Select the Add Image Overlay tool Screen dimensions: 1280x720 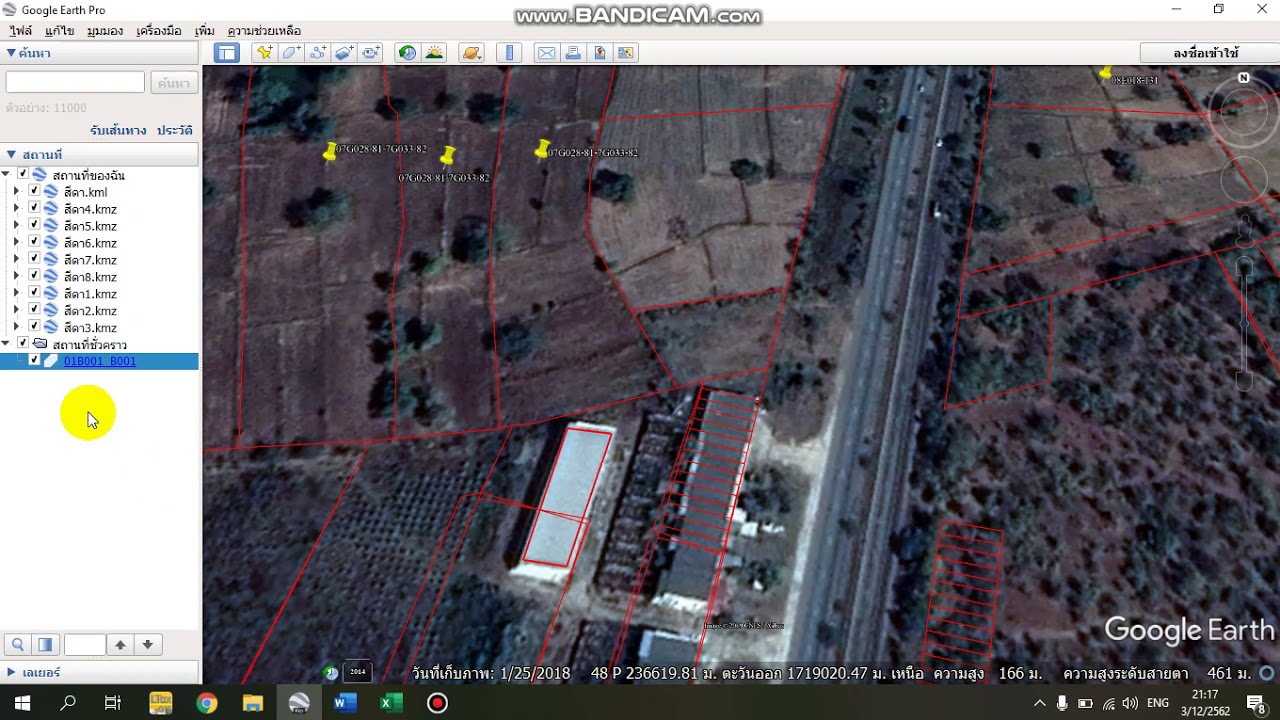click(x=344, y=53)
